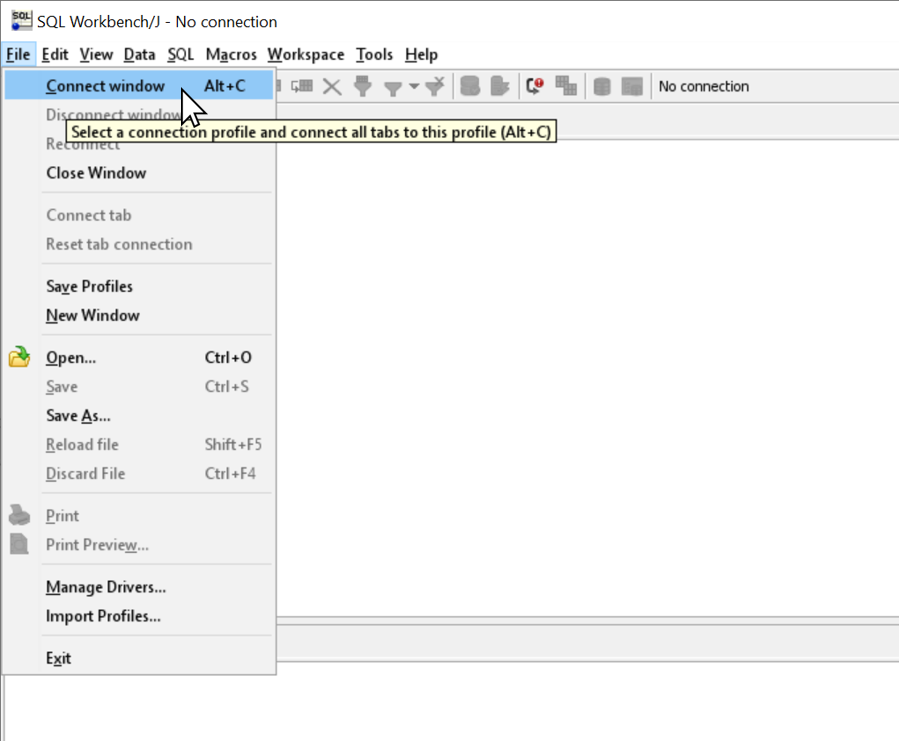The width and height of the screenshot is (899, 741).
Task: Click the reconnect icon with red badge
Action: click(533, 86)
